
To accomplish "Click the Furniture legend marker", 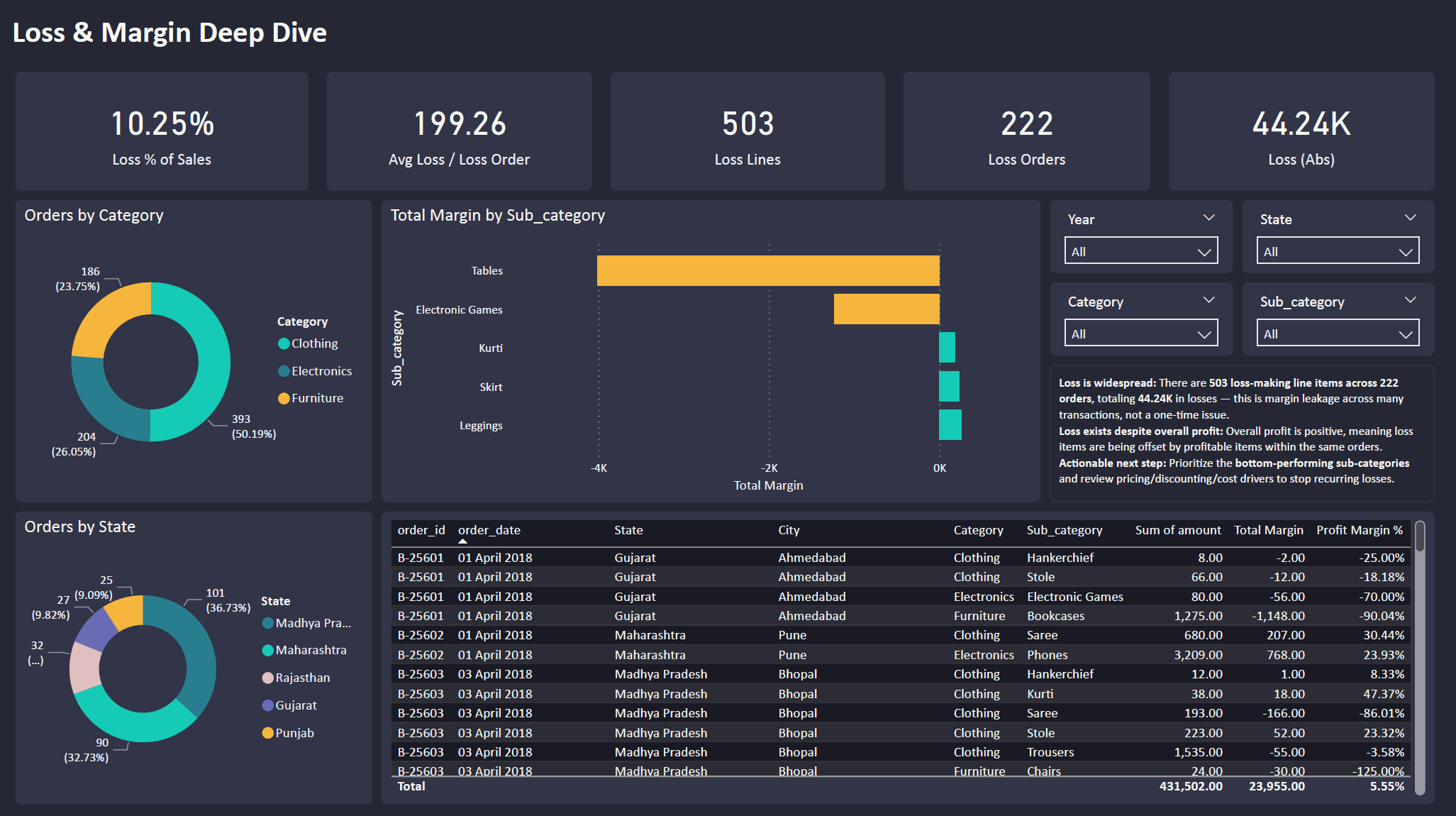I will [x=284, y=399].
